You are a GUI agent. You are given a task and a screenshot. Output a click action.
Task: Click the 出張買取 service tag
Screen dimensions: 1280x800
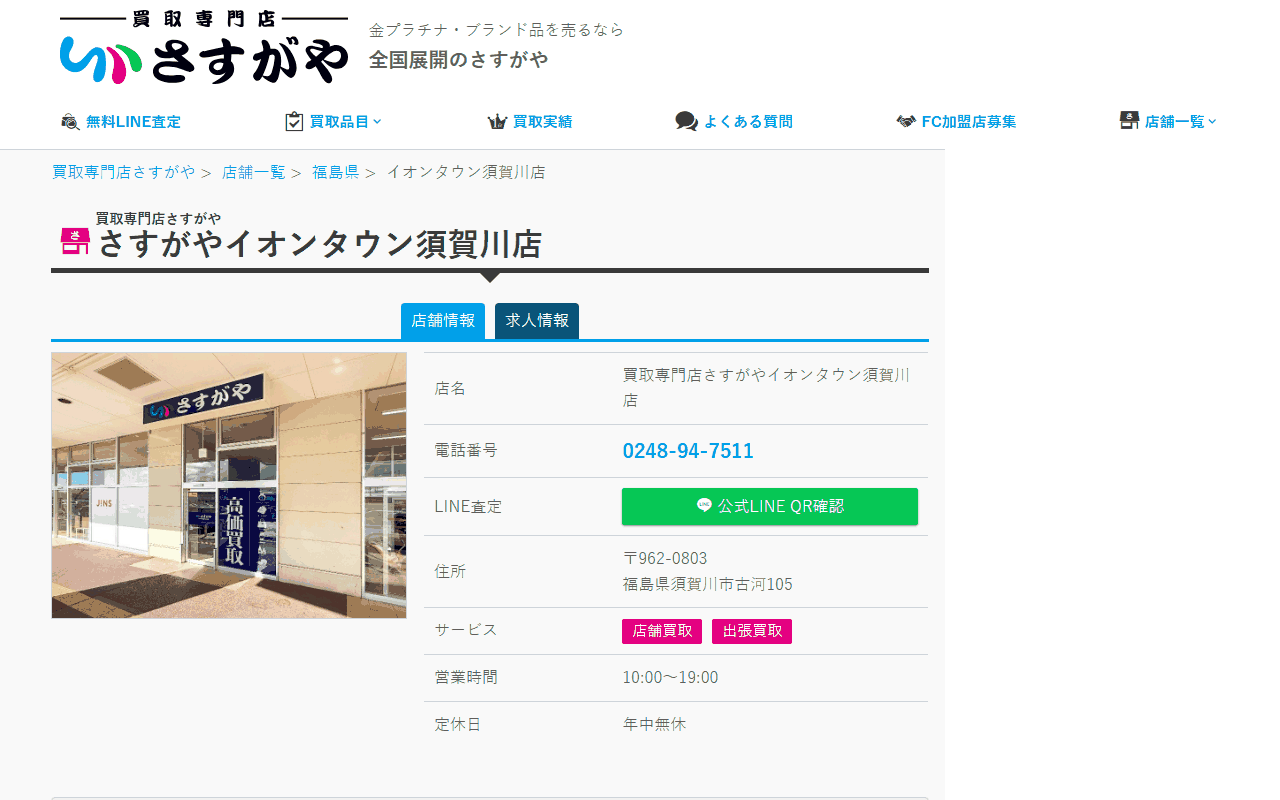pyautogui.click(x=752, y=631)
